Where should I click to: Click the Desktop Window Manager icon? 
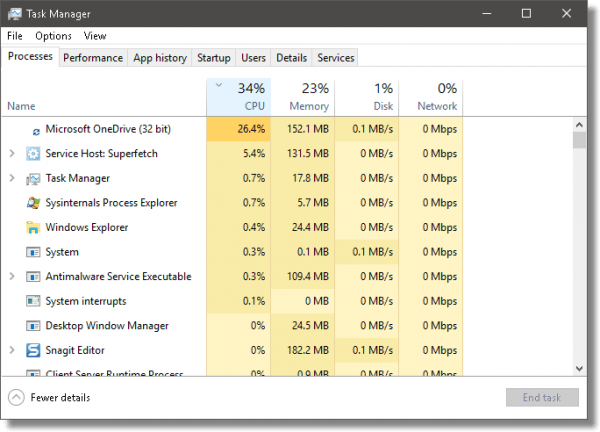point(33,326)
